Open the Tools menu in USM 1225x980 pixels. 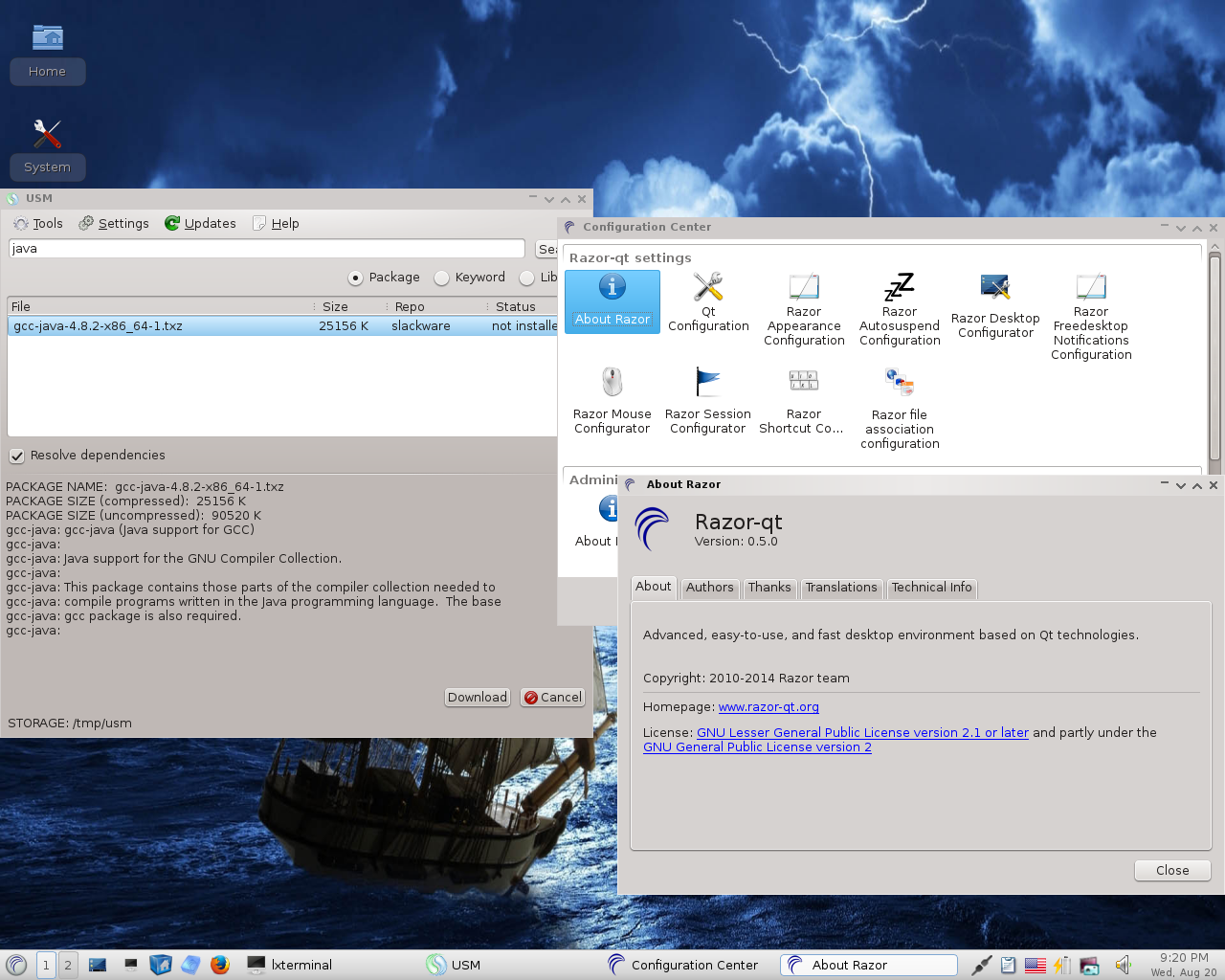coord(38,224)
